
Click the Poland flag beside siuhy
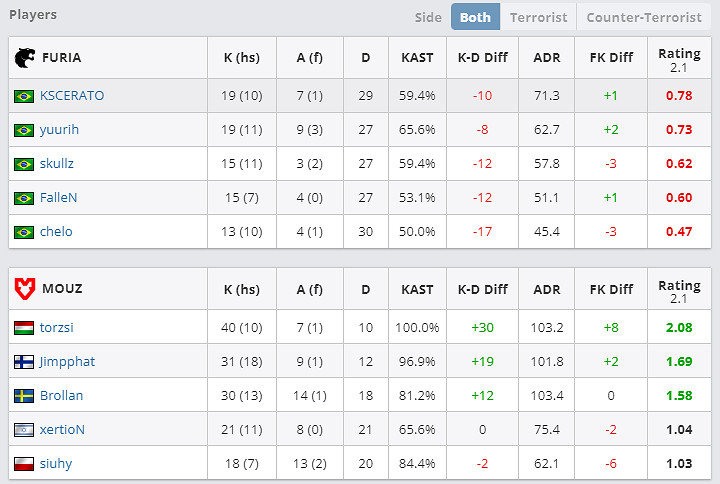point(24,463)
